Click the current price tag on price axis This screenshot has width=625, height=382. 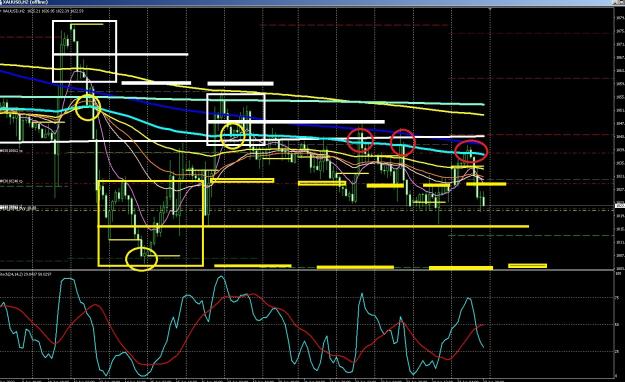pyautogui.click(x=620, y=205)
